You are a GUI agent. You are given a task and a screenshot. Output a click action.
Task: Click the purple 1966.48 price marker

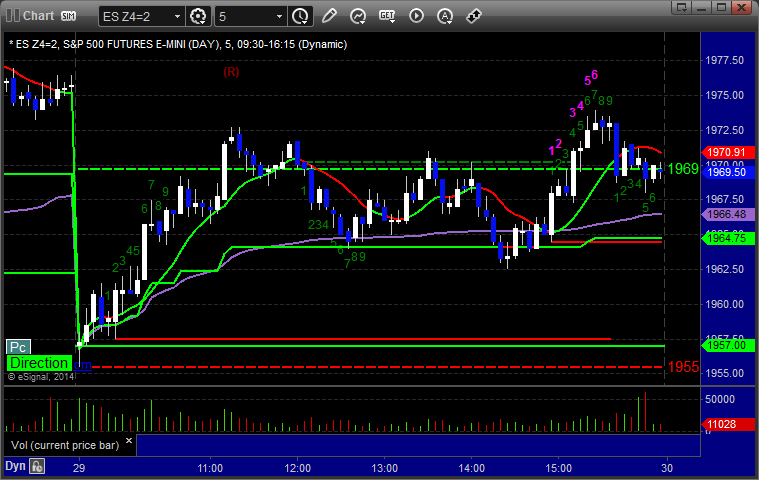tap(728, 214)
